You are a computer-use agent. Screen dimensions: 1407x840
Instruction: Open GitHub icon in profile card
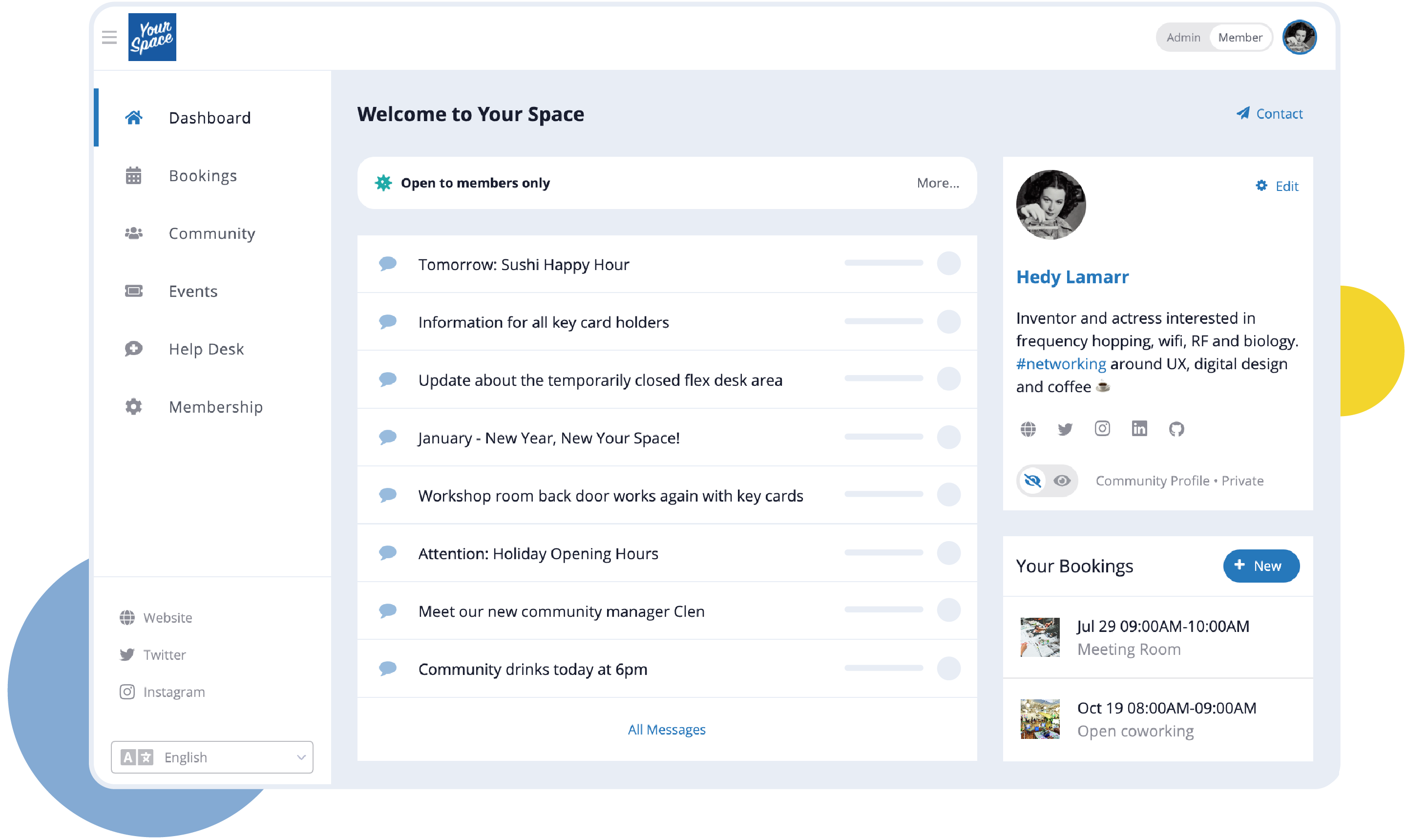tap(1176, 429)
